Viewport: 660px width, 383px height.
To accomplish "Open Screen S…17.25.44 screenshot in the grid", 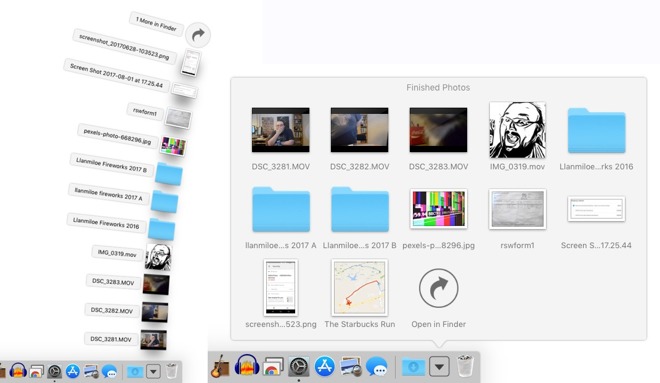I will (x=596, y=209).
